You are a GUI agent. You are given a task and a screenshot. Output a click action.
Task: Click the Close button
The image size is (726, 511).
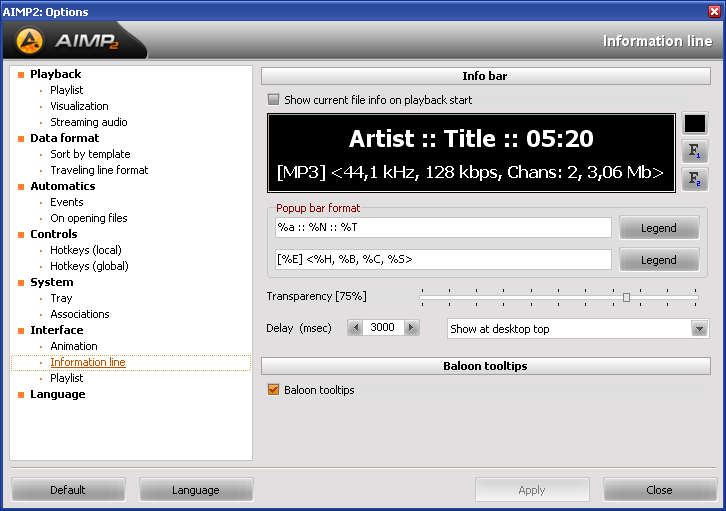tap(660, 490)
